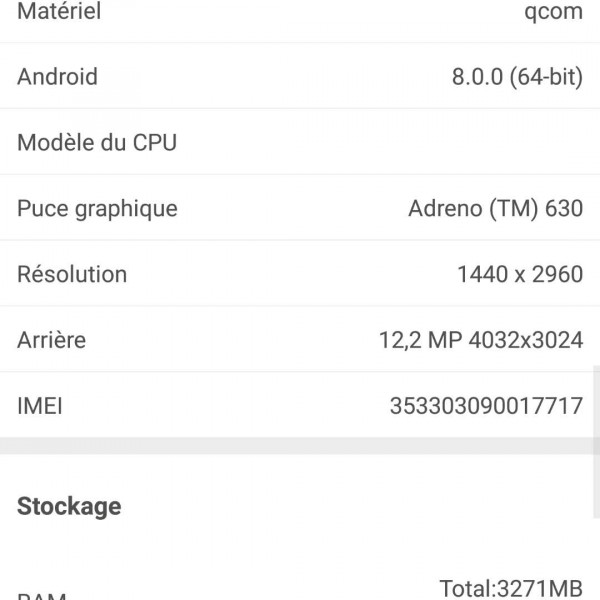Select the IMEI number 353303090017717
This screenshot has width=600, height=600.
486,406
